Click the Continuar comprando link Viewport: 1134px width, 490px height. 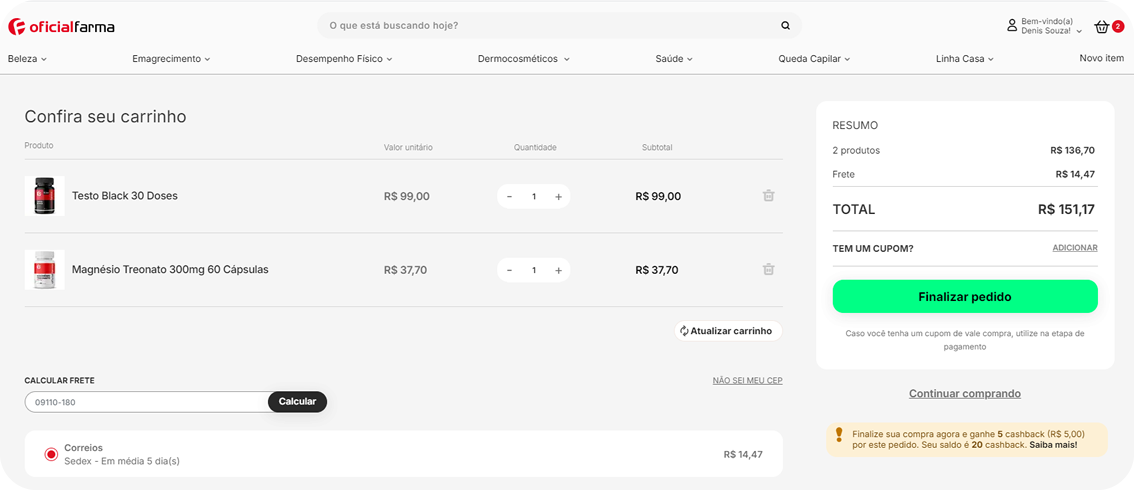964,394
